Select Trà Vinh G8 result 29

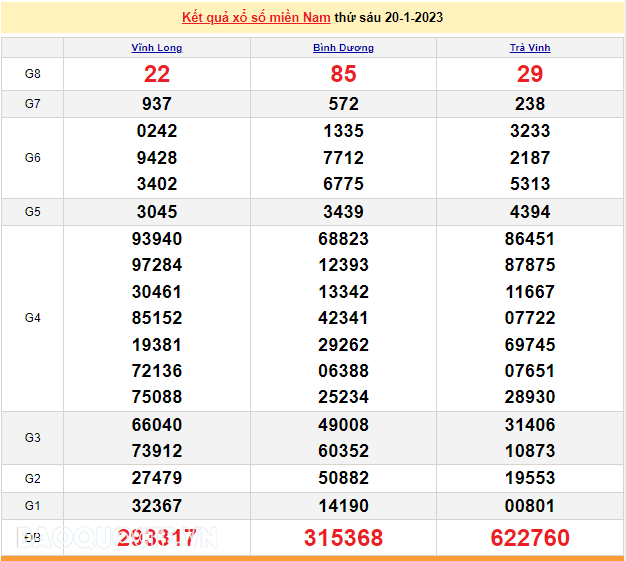pos(530,74)
